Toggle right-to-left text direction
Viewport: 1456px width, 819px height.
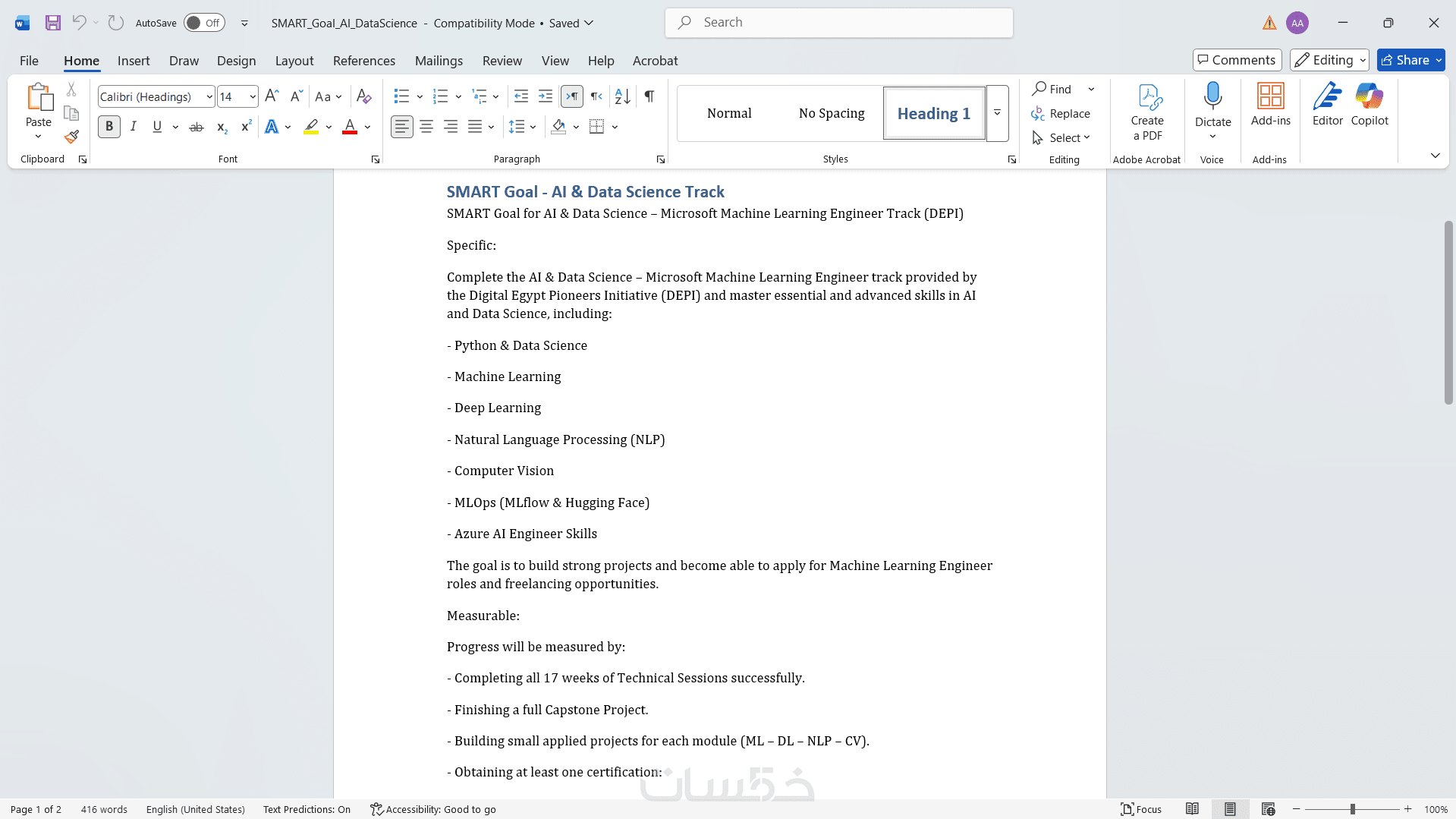point(597,96)
